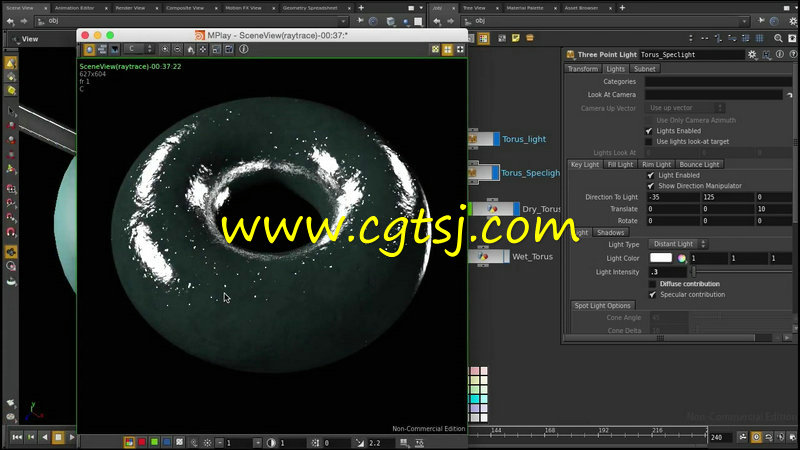Stop playback with the highlighted stop button

click(58, 437)
